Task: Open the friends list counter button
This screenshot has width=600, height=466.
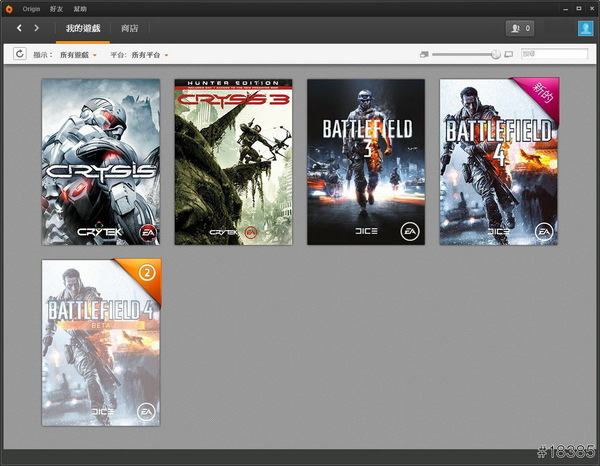Action: [520, 29]
